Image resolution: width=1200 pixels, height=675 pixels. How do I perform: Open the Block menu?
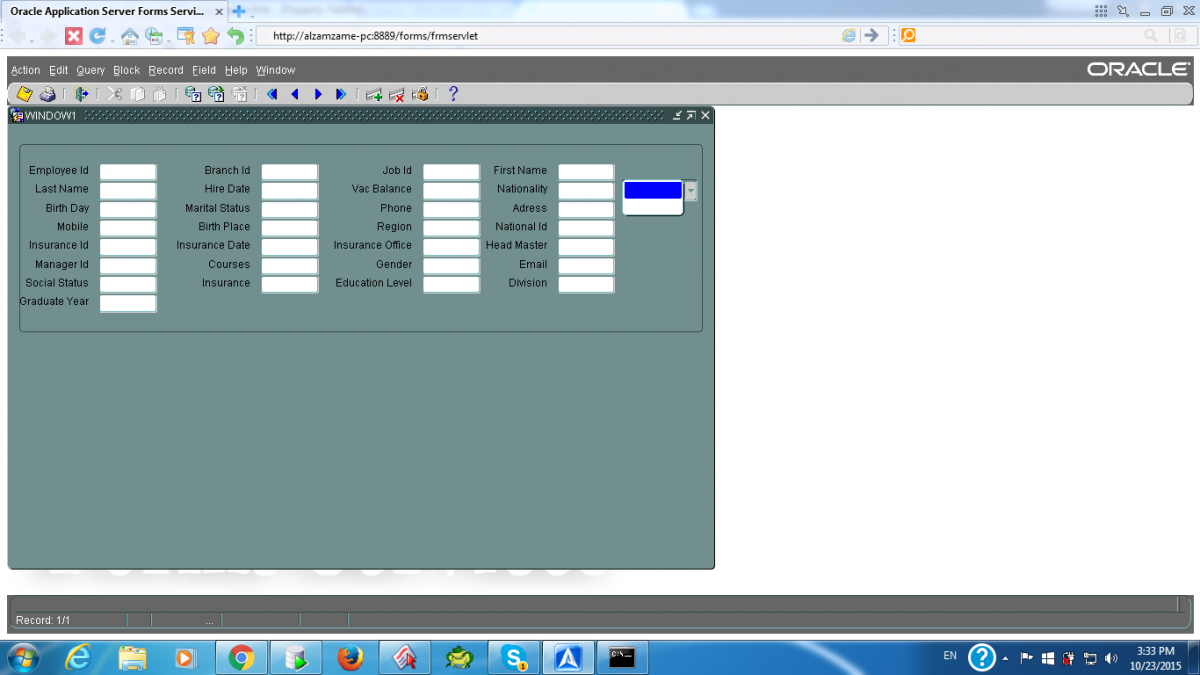(127, 70)
